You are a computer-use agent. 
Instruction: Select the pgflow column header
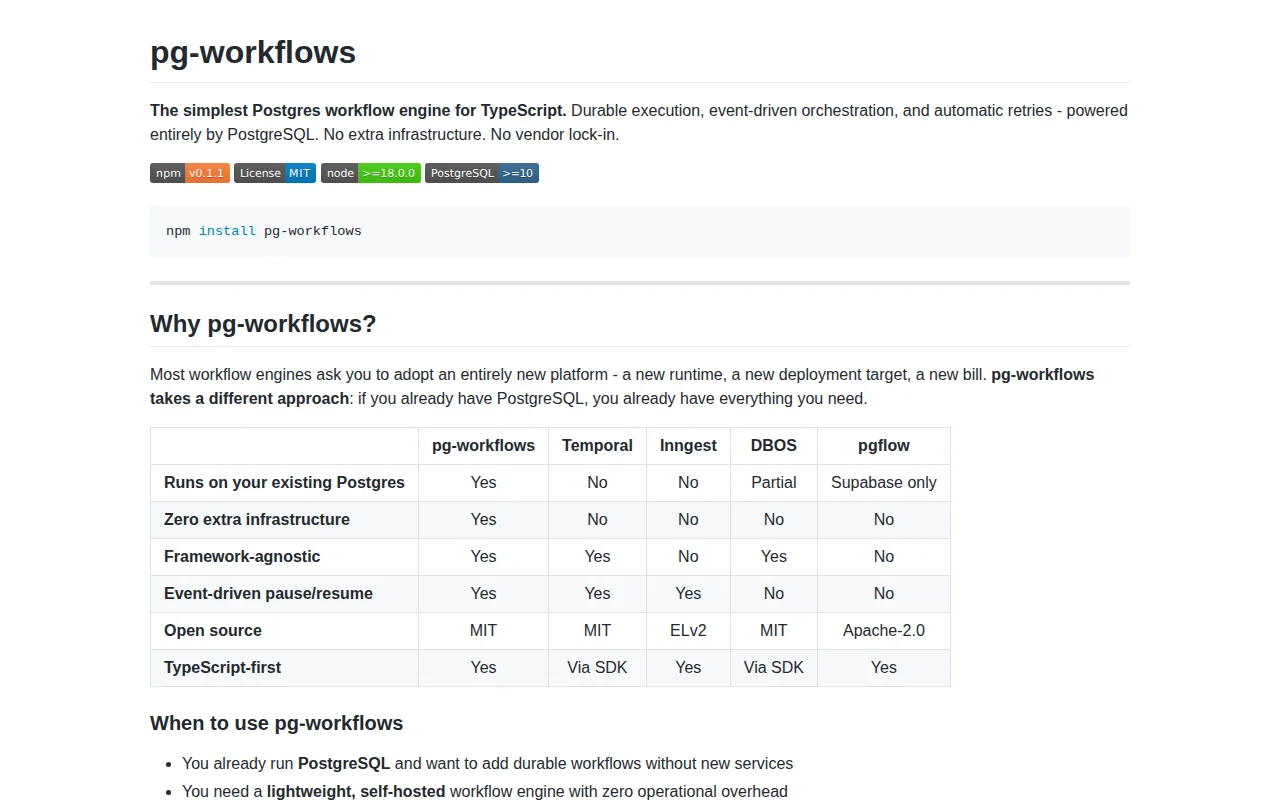click(x=884, y=446)
